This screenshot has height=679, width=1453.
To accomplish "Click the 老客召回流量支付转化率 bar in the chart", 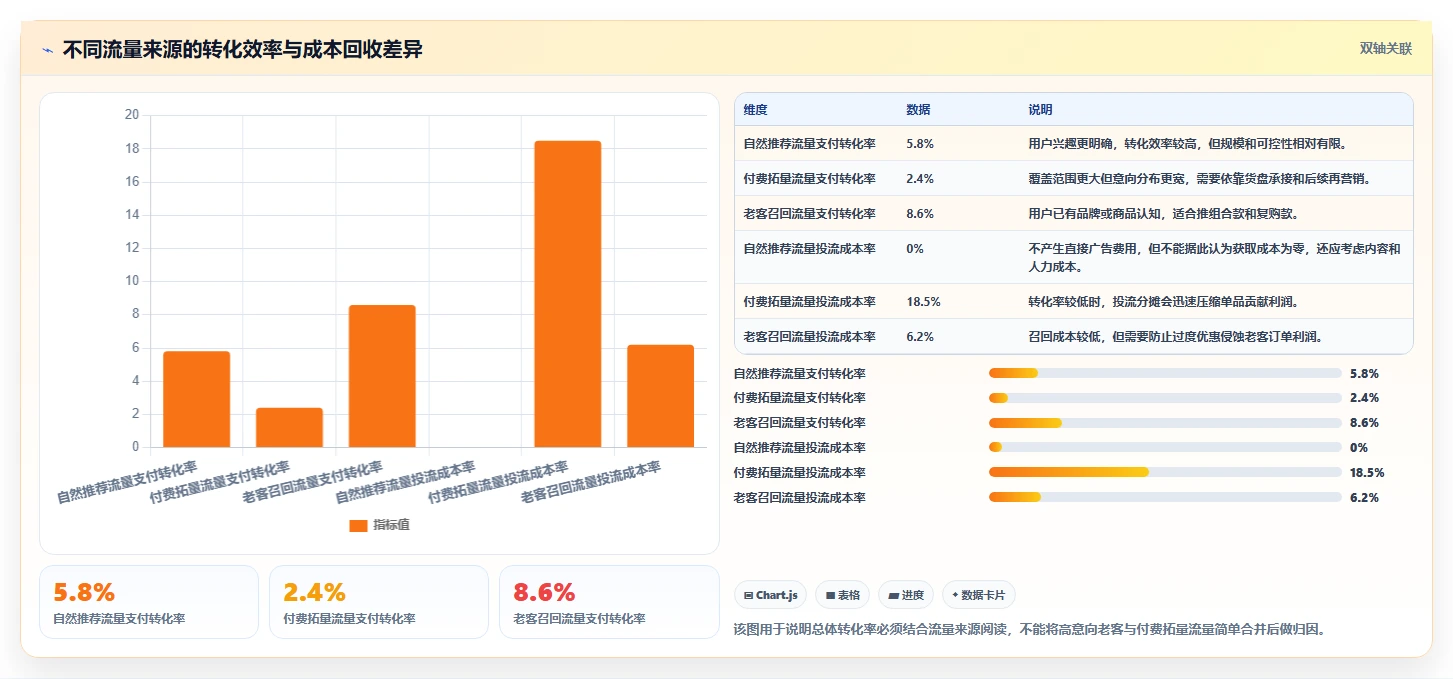I will (x=382, y=376).
